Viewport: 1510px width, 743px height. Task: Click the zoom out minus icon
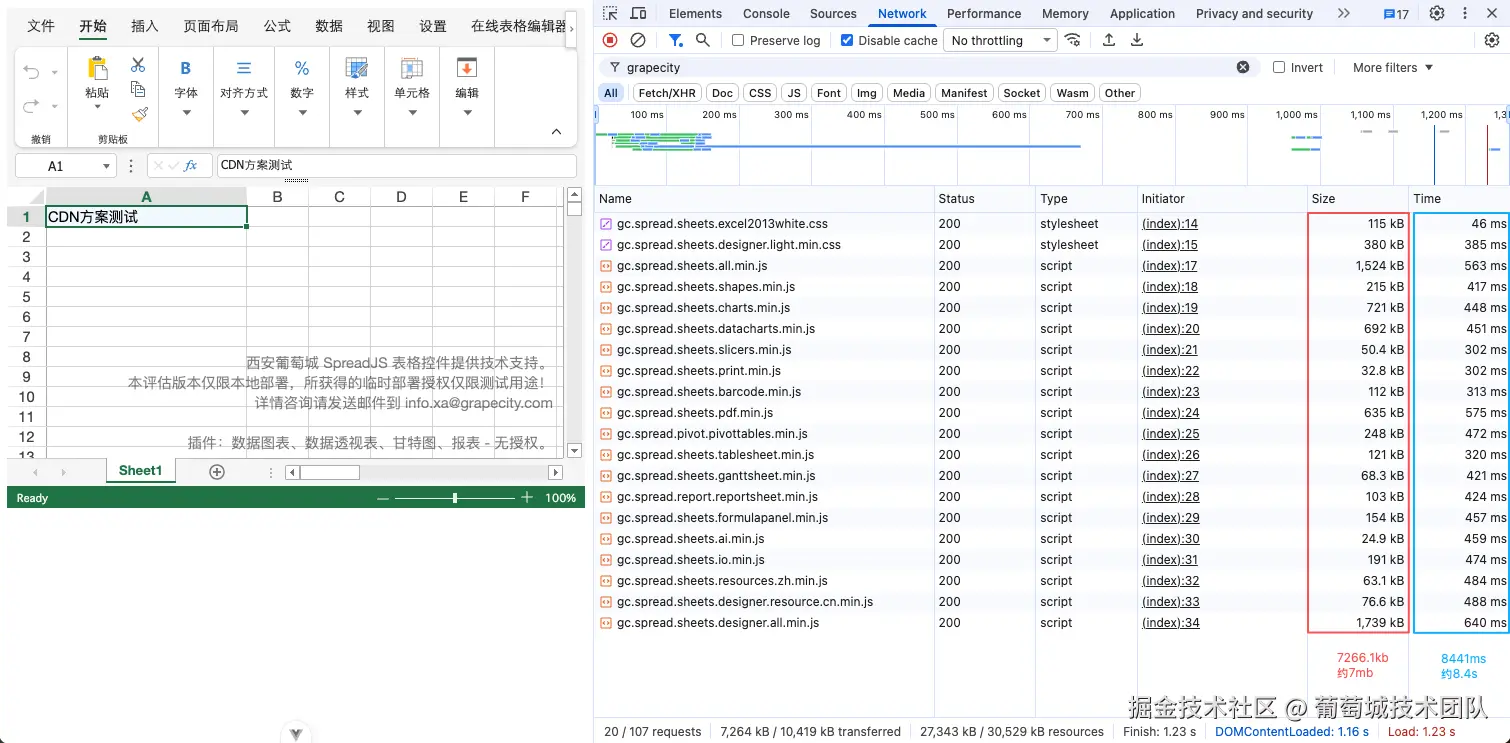point(384,498)
